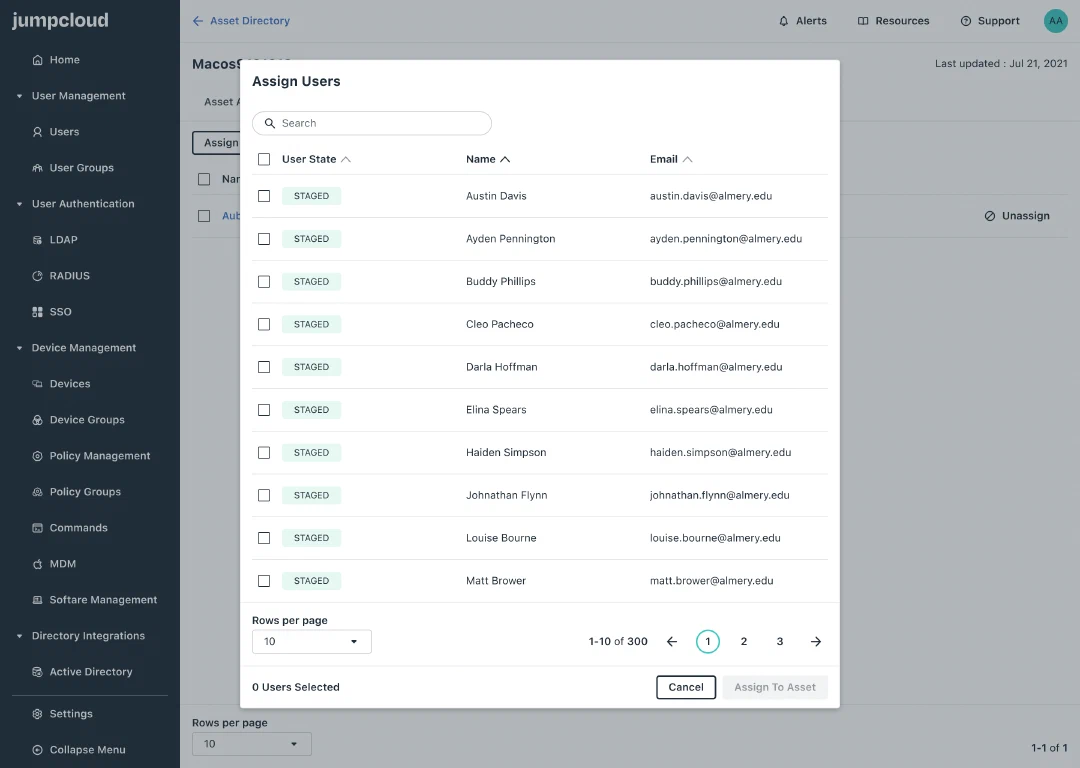
Task: Click the Unassign circle-slash icon
Action: [990, 216]
